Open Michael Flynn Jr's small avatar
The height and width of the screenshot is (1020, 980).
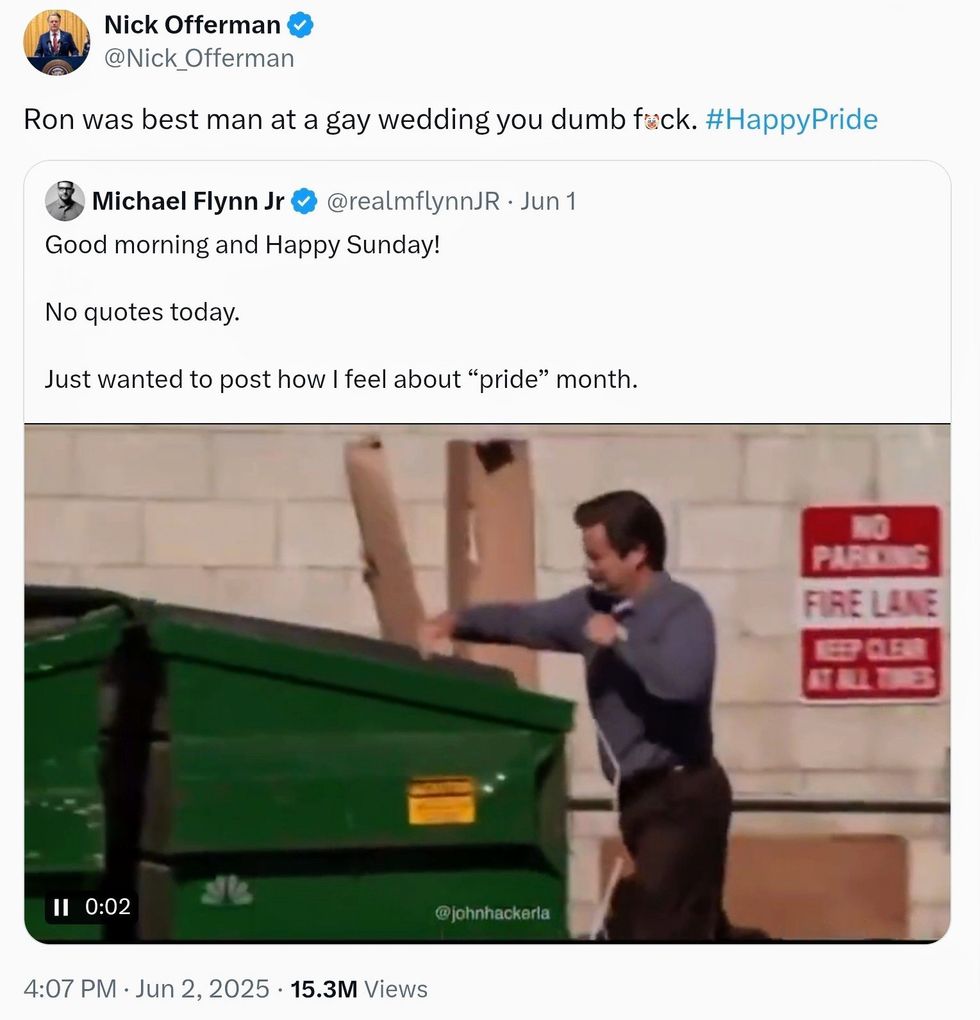[65, 201]
